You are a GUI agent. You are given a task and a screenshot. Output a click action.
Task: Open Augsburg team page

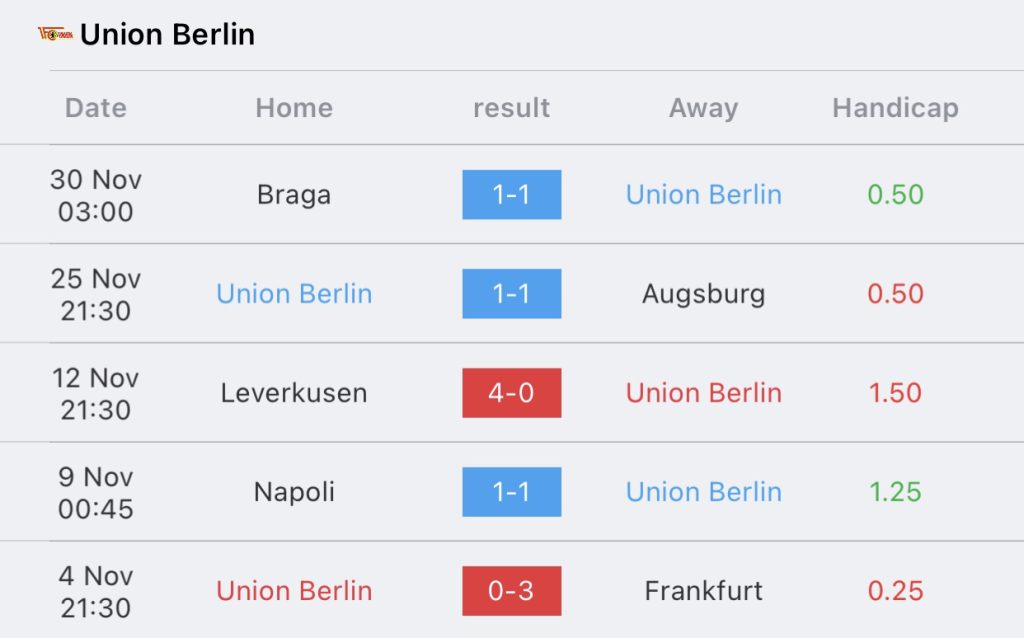703,294
